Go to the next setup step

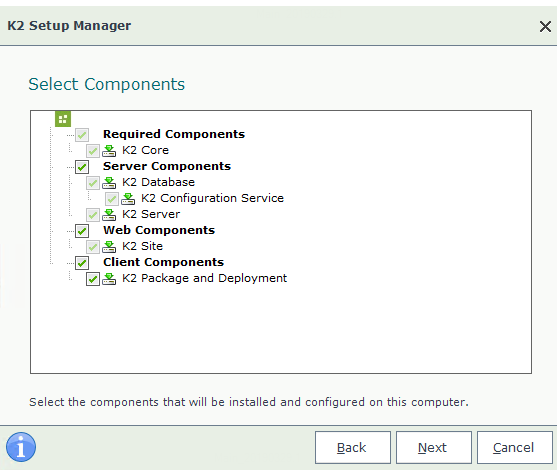[434, 448]
